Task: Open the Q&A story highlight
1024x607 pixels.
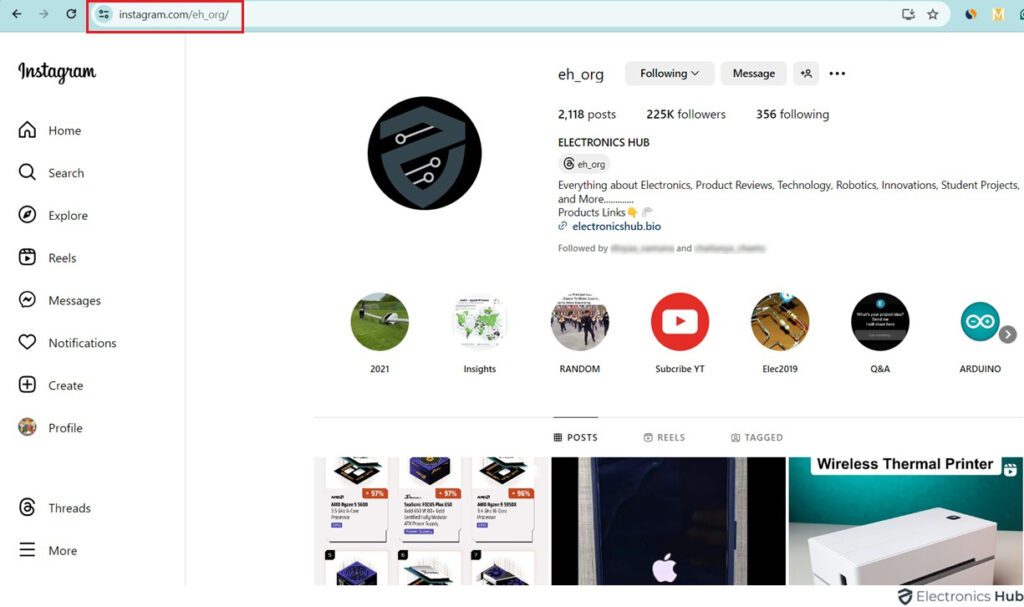Action: point(880,321)
